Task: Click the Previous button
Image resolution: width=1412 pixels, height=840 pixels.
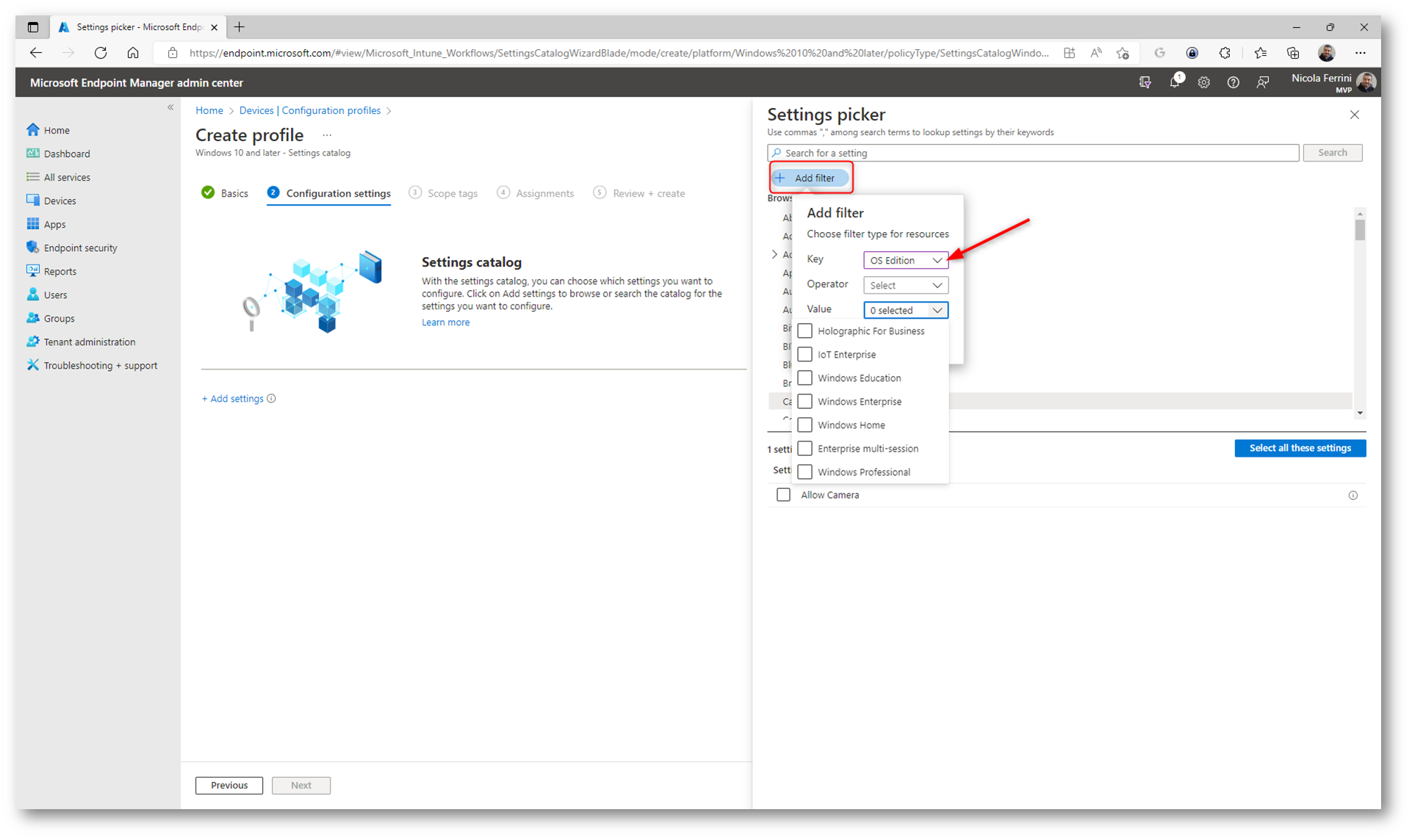Action: (229, 786)
